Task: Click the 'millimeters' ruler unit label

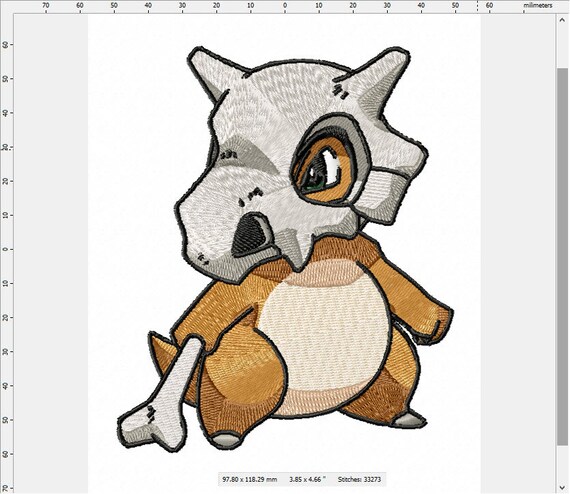Action: (x=538, y=5)
